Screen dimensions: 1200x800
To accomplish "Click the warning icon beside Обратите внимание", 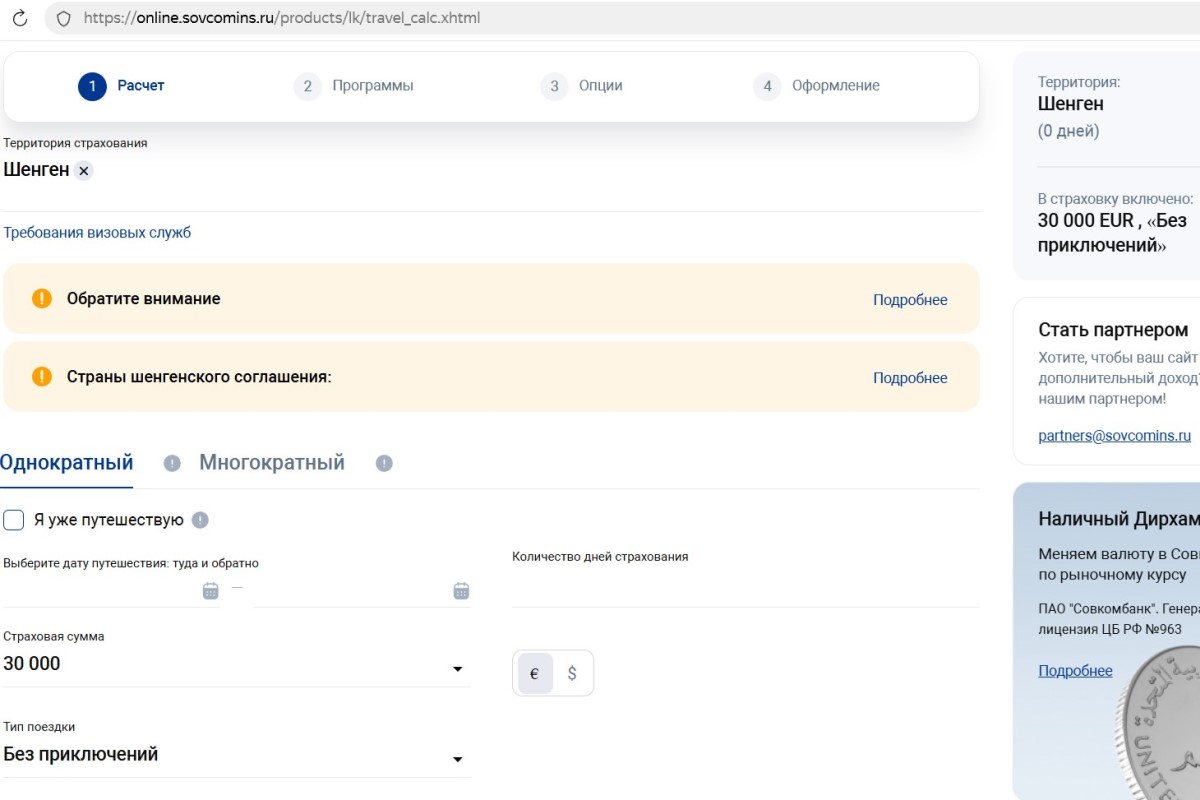I will point(42,298).
